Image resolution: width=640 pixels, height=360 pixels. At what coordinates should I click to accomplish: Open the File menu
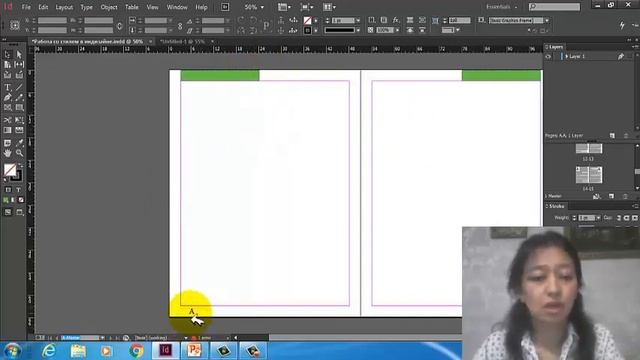click(26, 7)
